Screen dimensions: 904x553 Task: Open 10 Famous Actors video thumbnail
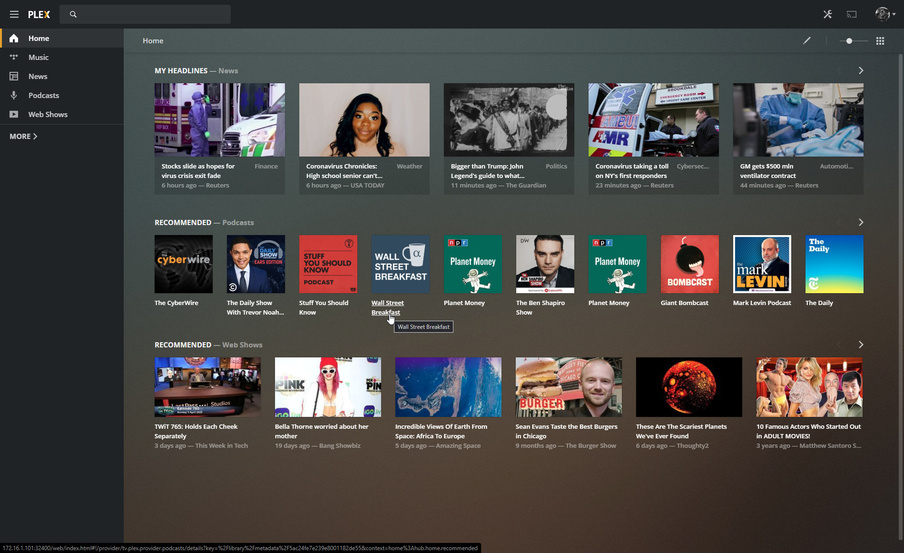(x=809, y=387)
